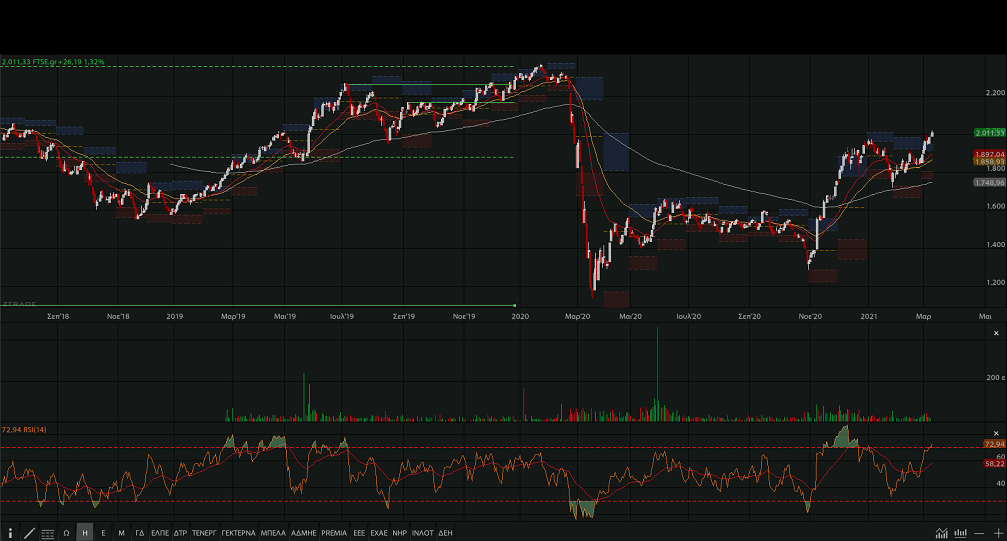Viewport: 1007px width, 541px height.
Task: Load the ΜΠΕΛΑ symbol chart
Action: (x=272, y=533)
